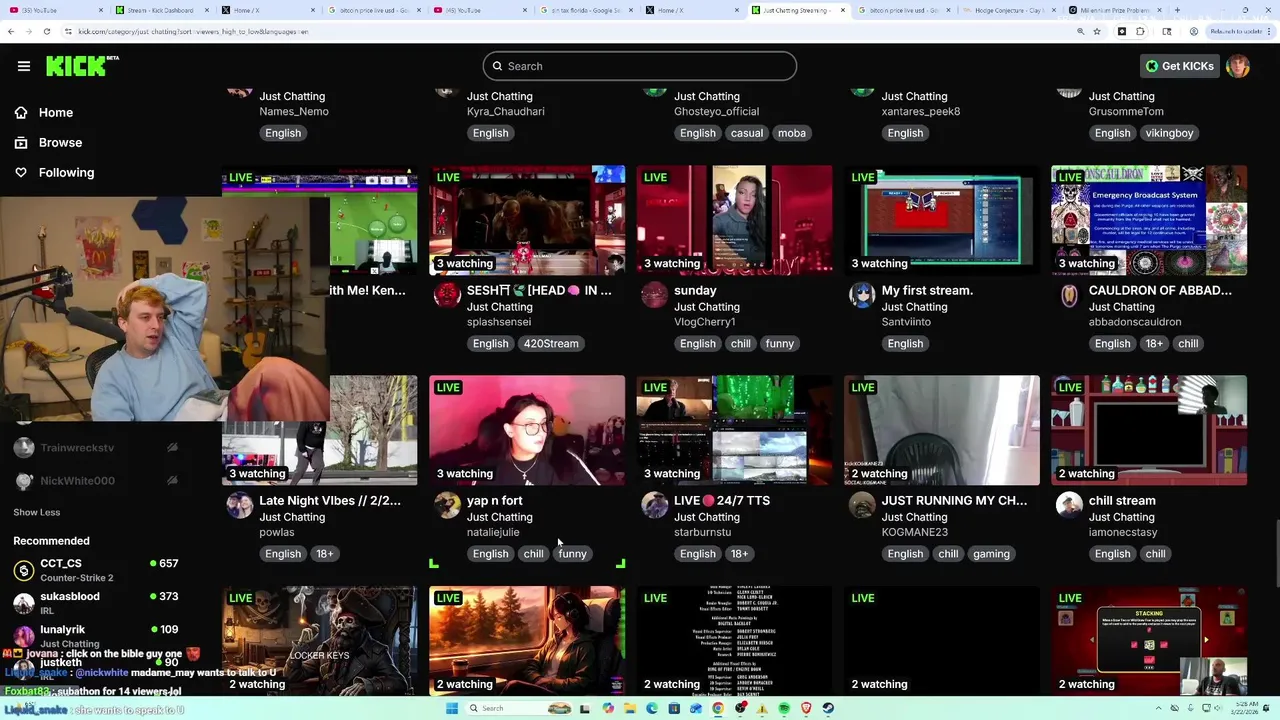Image resolution: width=1280 pixels, height=720 pixels.
Task: Click the Browse icon in the sidebar
Action: [21, 143]
